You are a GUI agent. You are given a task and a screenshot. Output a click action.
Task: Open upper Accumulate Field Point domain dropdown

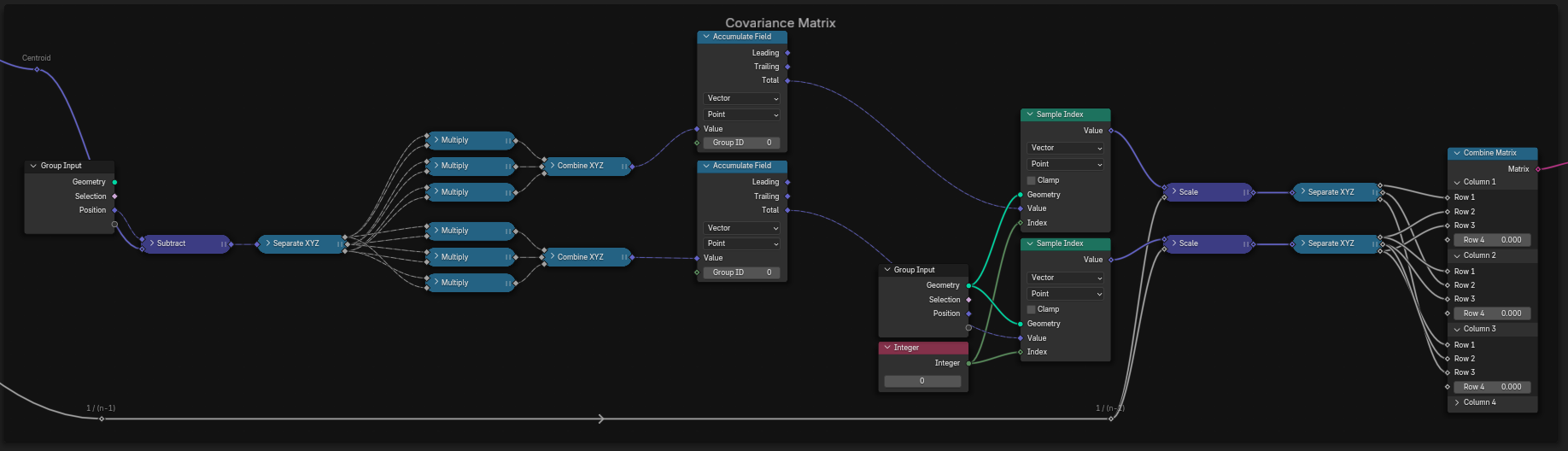click(x=742, y=114)
